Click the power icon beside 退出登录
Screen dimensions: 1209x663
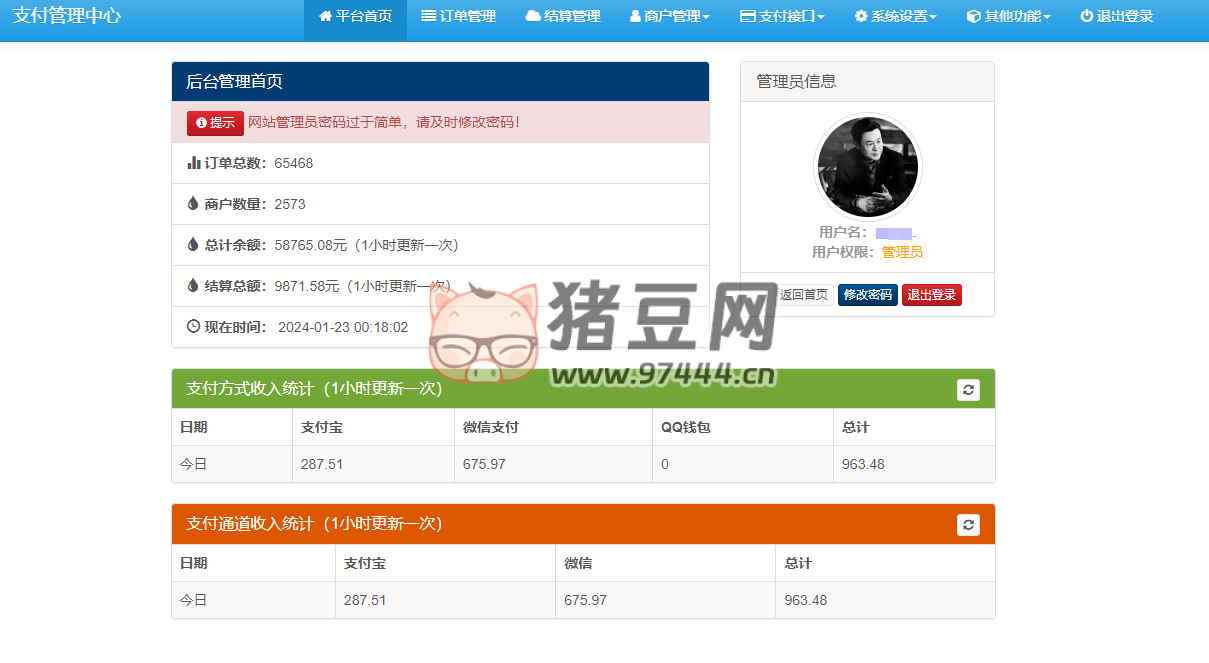coord(1086,16)
